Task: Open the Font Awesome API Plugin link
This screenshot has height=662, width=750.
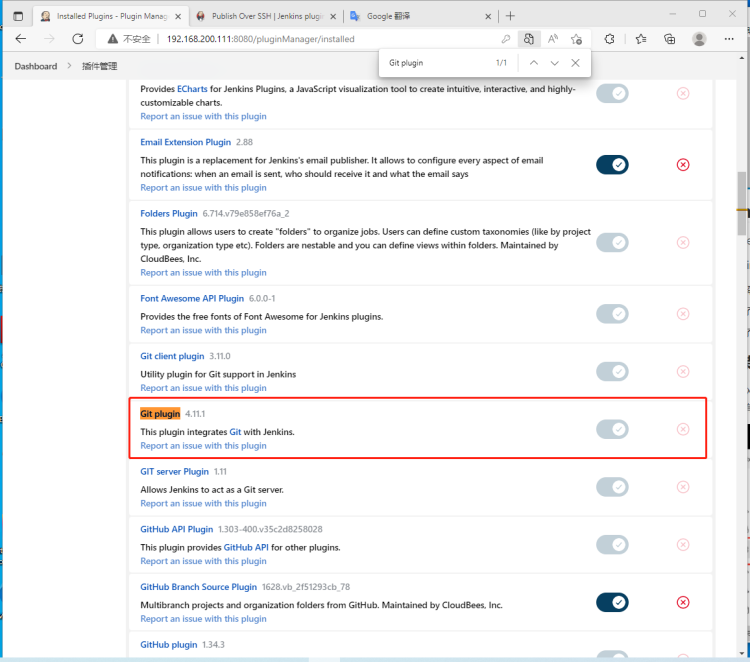Action: click(x=192, y=298)
